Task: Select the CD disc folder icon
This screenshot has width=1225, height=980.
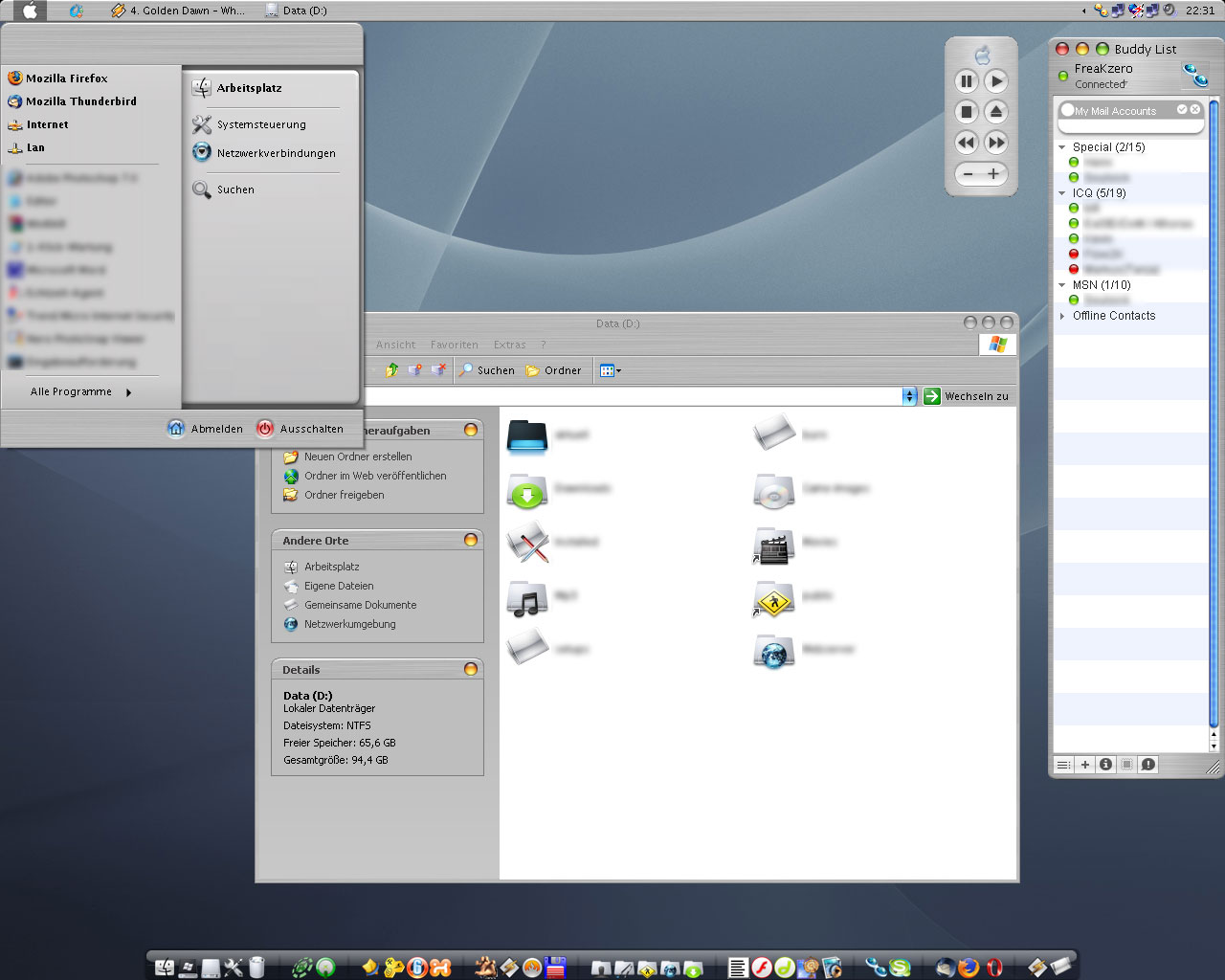Action: 774,490
